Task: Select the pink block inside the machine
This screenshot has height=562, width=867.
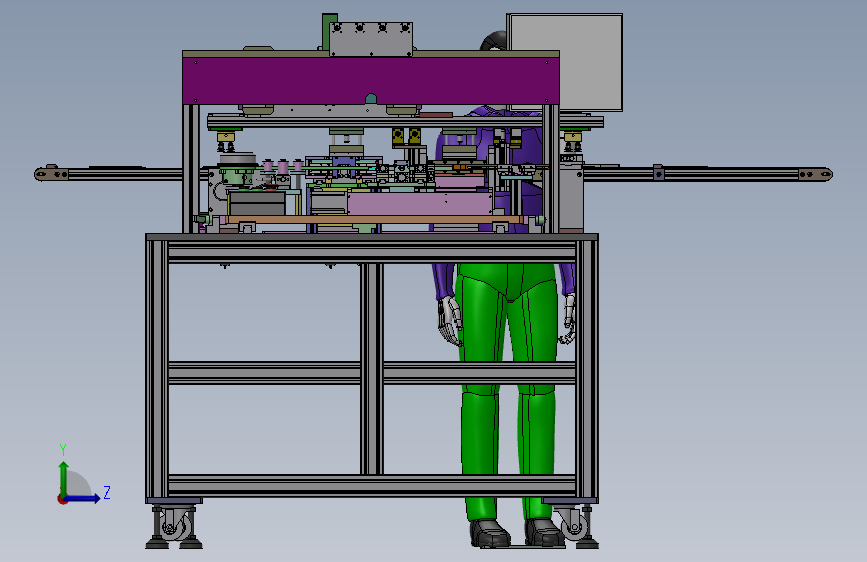Action: click(420, 202)
